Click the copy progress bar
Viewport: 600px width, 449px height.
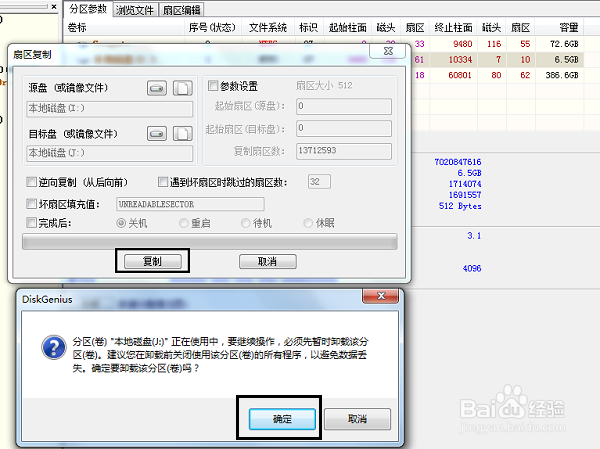[x=210, y=242]
